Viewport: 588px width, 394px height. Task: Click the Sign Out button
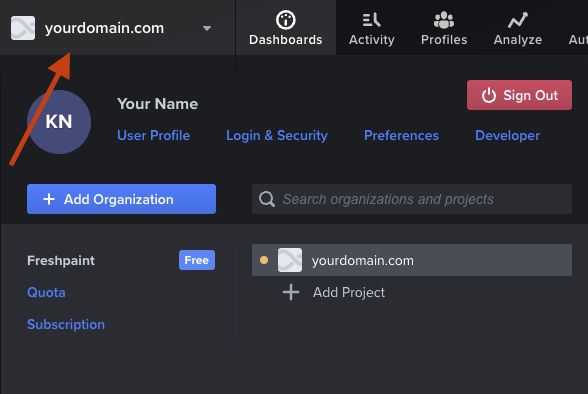[519, 95]
